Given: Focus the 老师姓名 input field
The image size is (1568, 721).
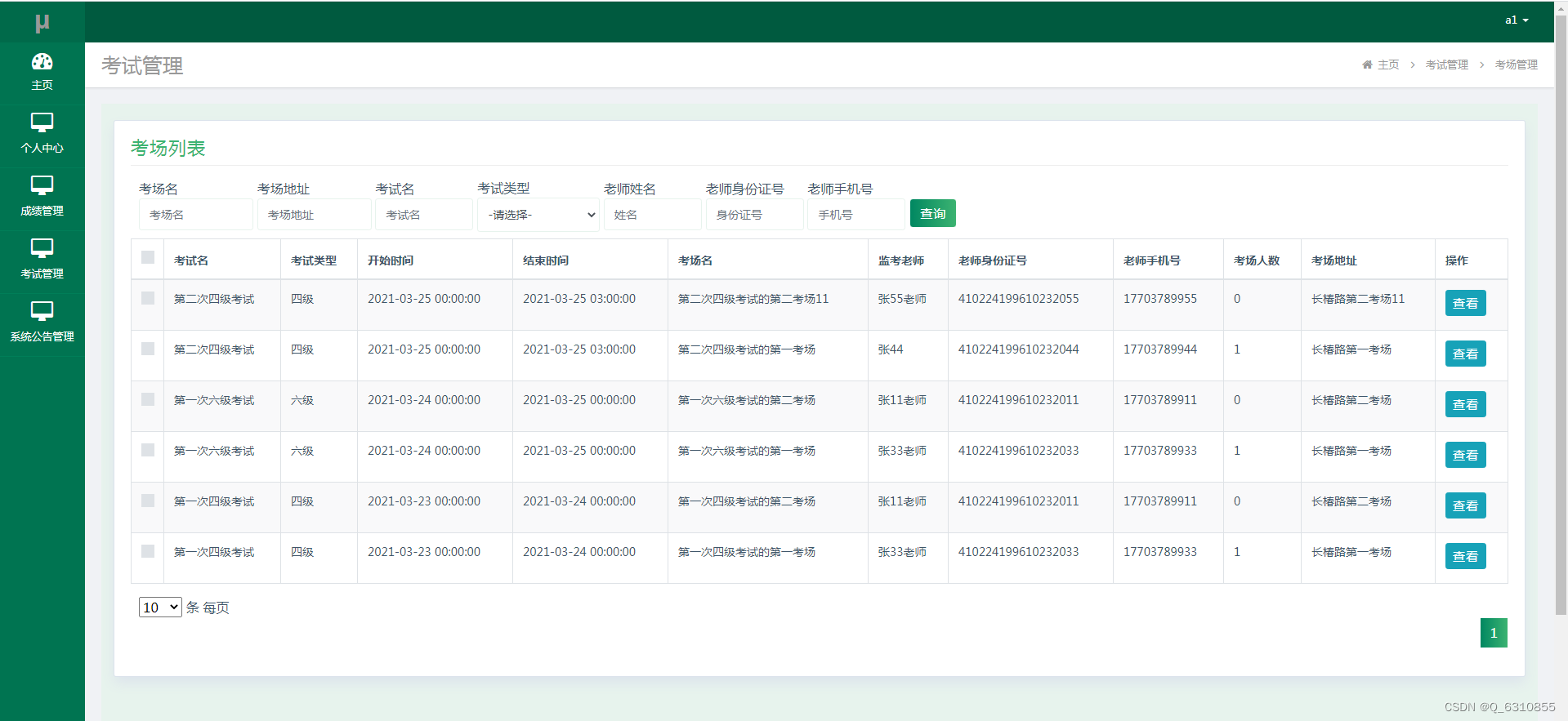Looking at the screenshot, I should (653, 215).
